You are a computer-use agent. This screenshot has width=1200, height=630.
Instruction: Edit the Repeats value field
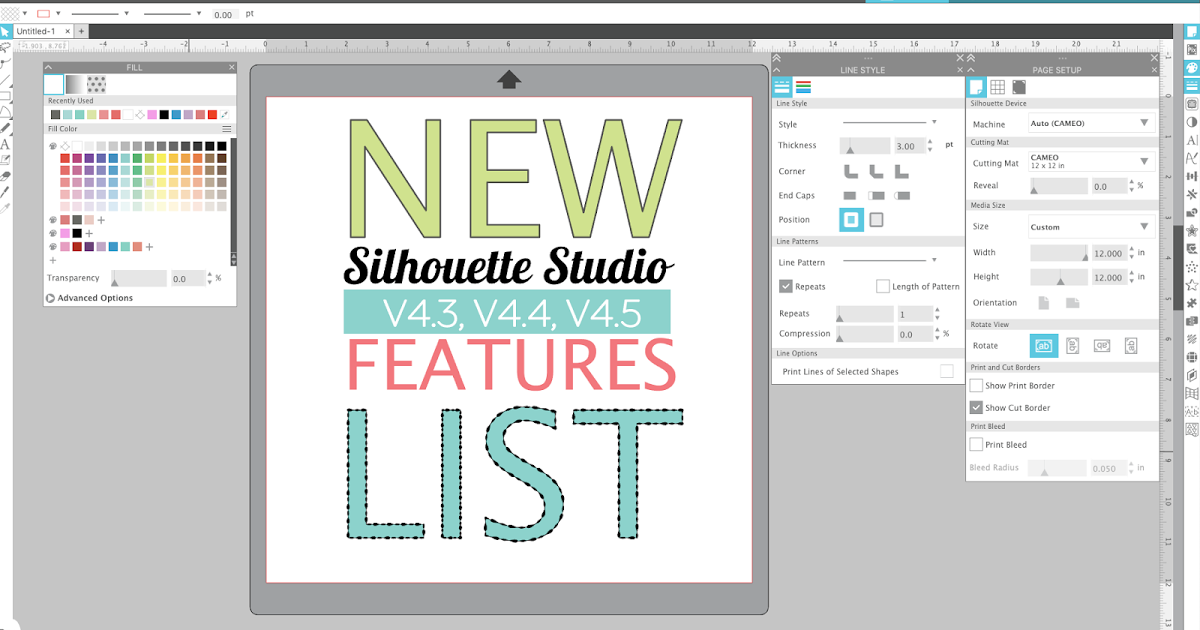914,313
